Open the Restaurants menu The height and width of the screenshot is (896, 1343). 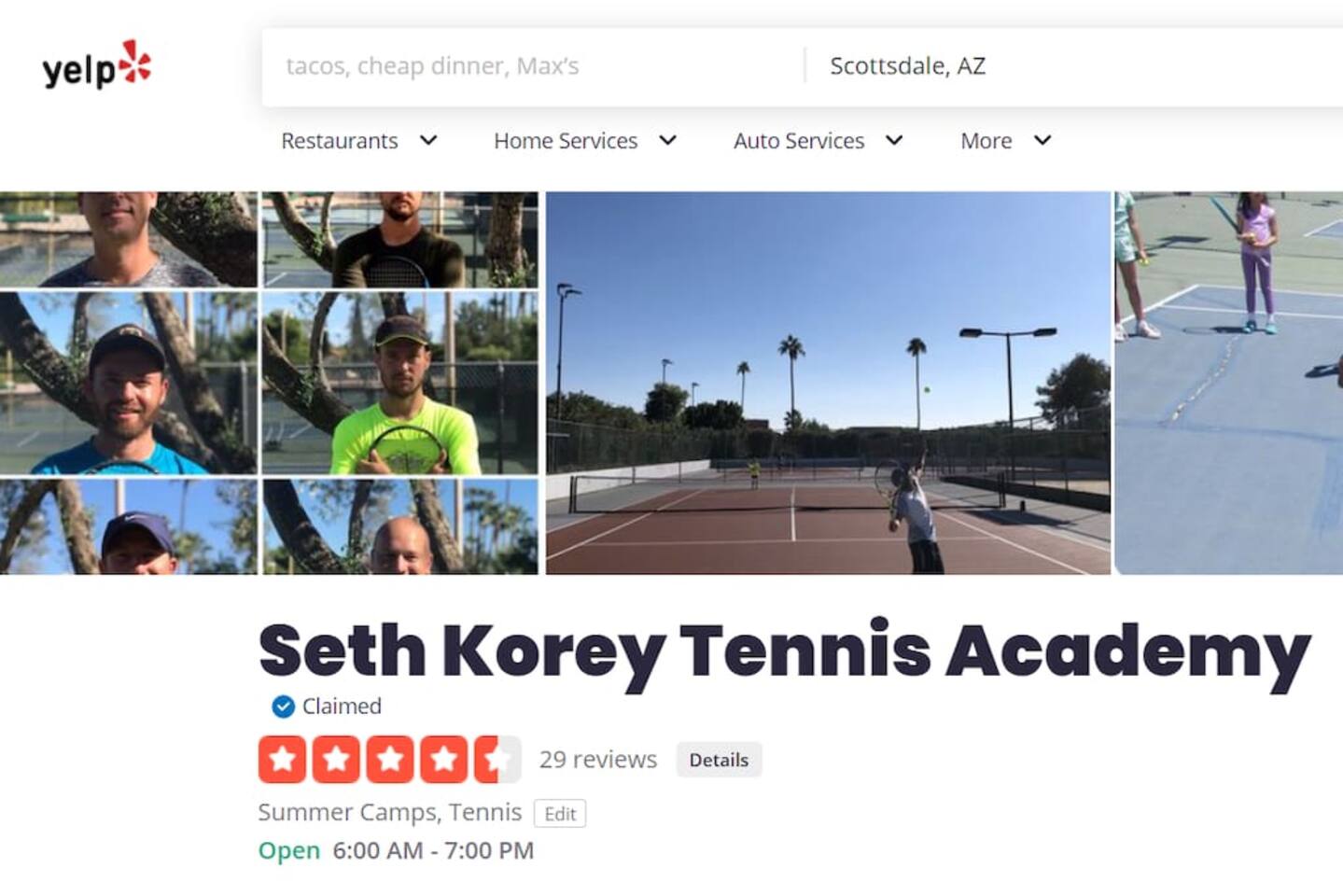click(x=340, y=141)
